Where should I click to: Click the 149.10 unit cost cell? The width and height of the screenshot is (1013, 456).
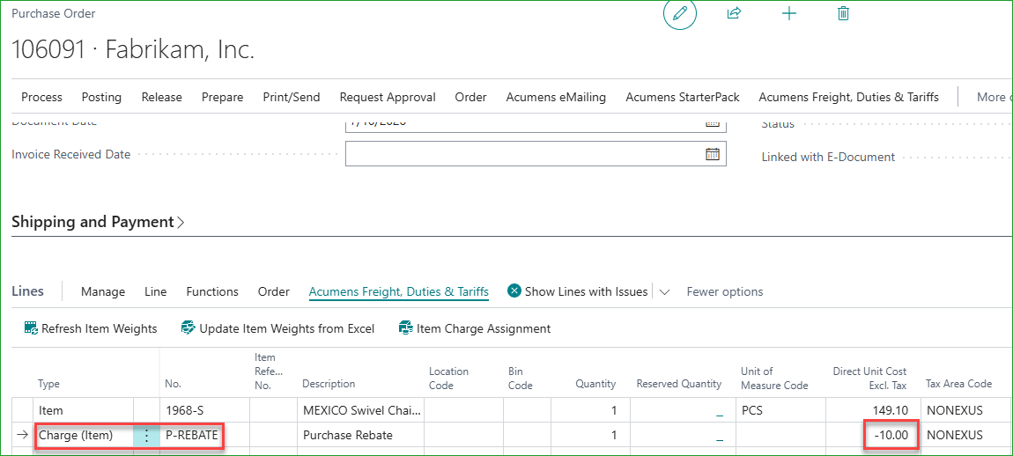[873, 410]
